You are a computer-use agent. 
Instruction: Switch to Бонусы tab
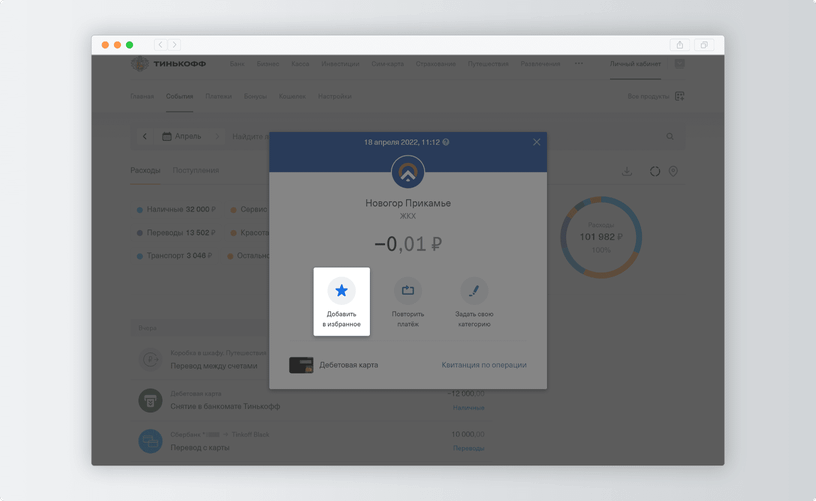(x=255, y=96)
